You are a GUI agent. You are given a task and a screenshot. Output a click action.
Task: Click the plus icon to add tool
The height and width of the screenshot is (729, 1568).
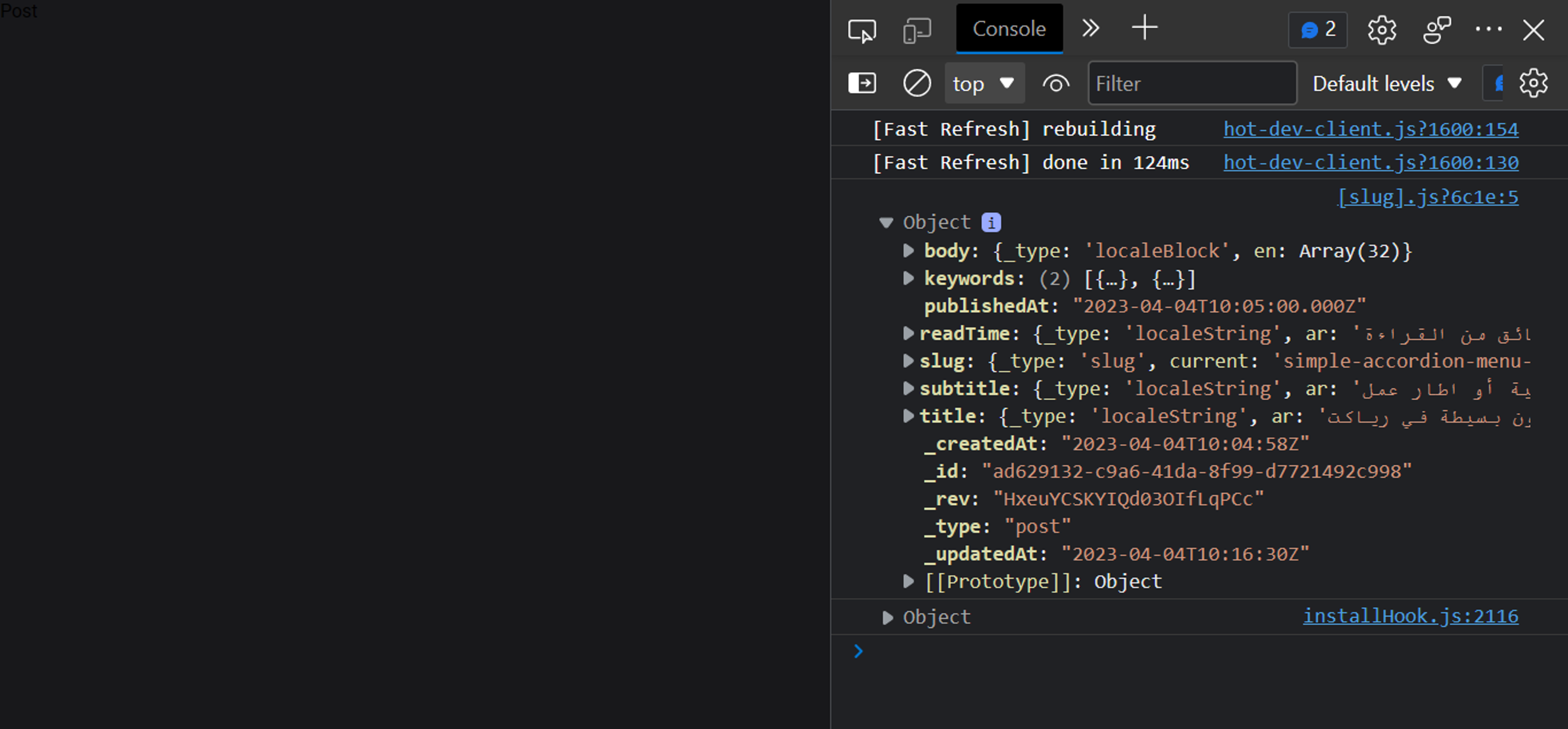1144,28
